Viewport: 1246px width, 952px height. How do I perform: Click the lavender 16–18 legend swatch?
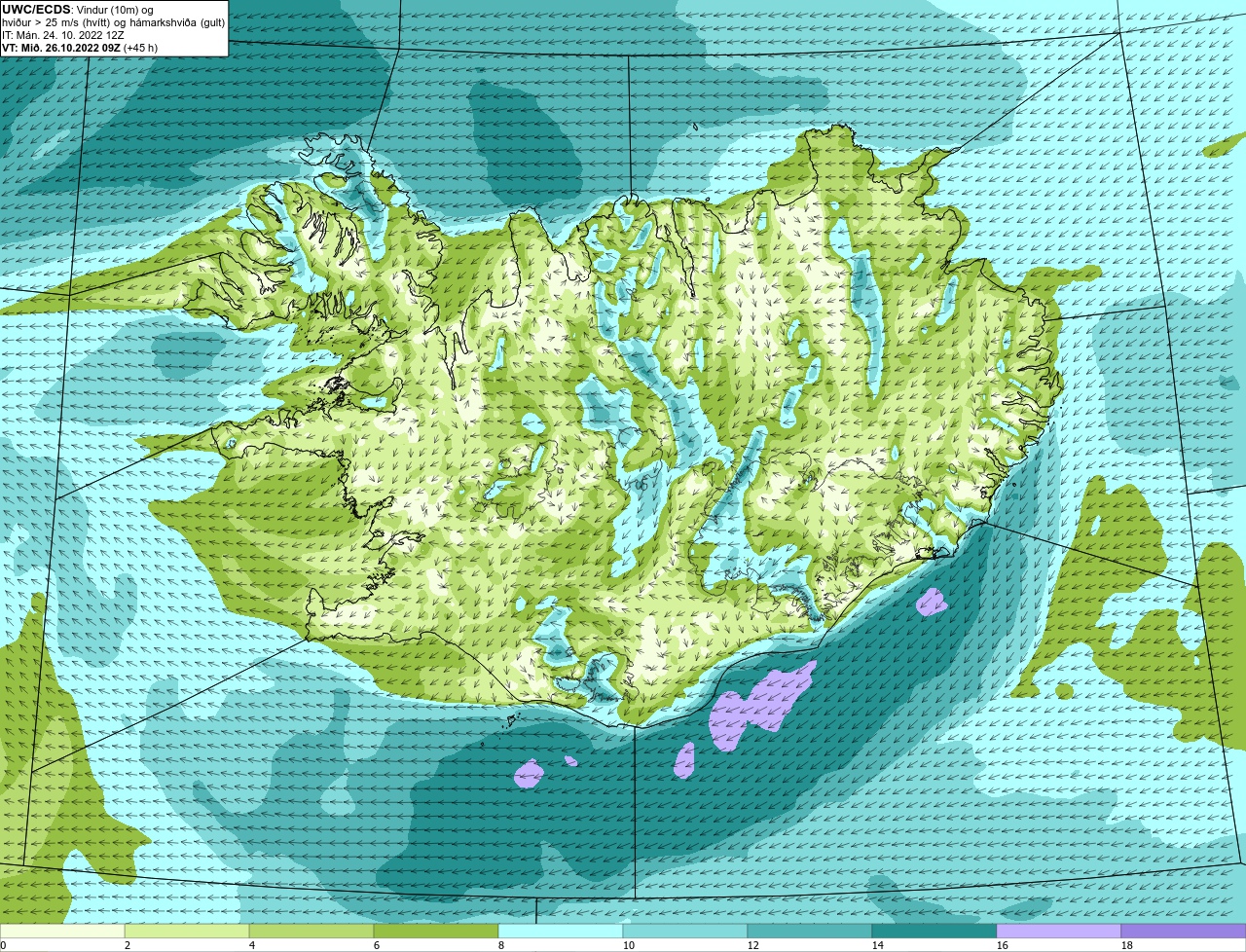[x=1059, y=932]
